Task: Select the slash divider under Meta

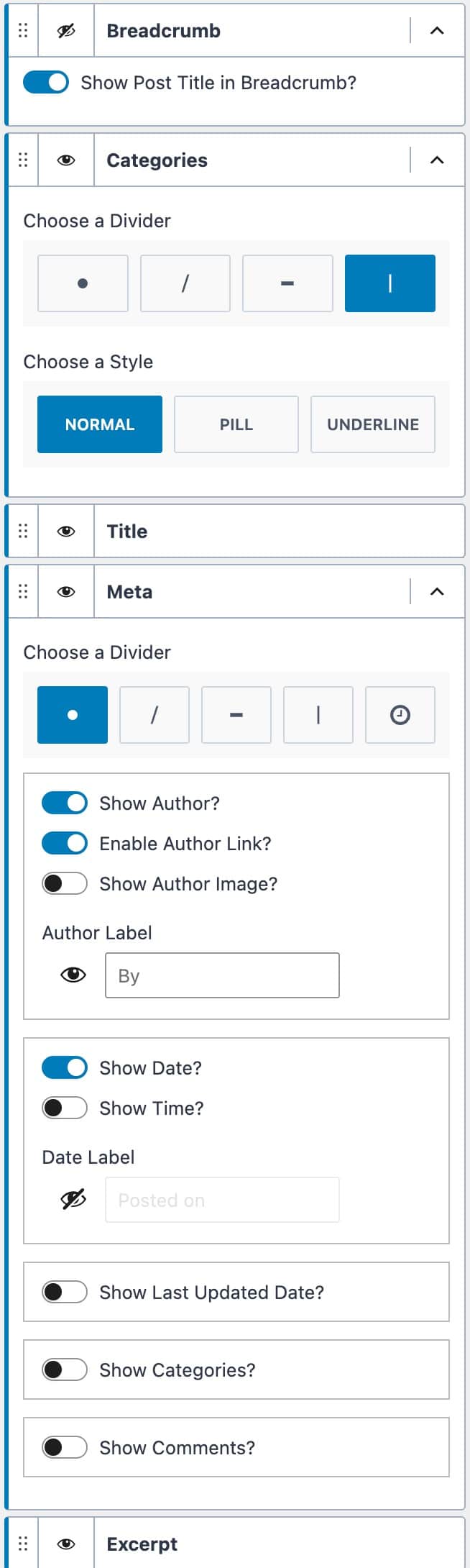Action: pos(155,714)
